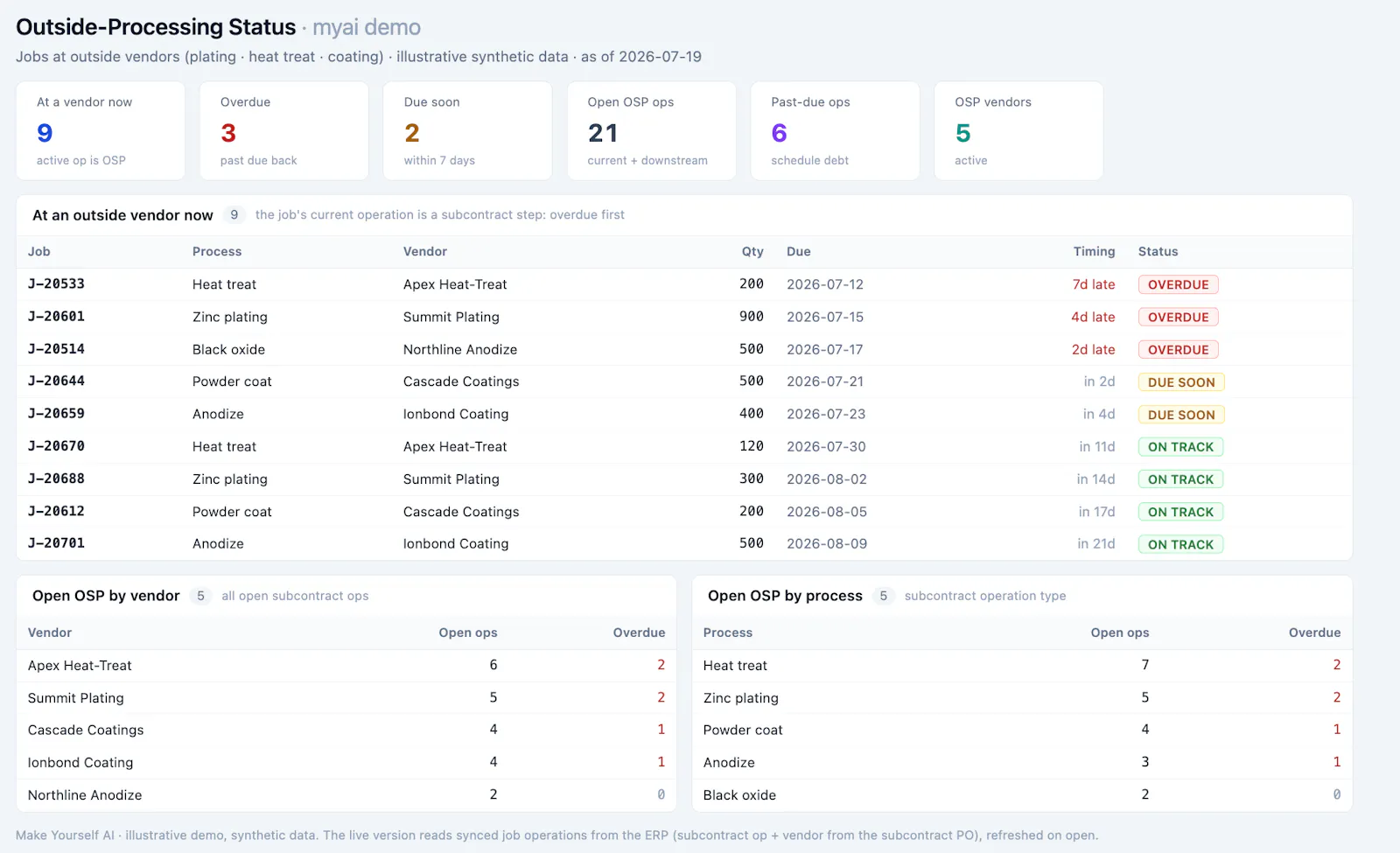Click the 'Outside-Processing Status' page title
1400x853 pixels.
[156, 27]
